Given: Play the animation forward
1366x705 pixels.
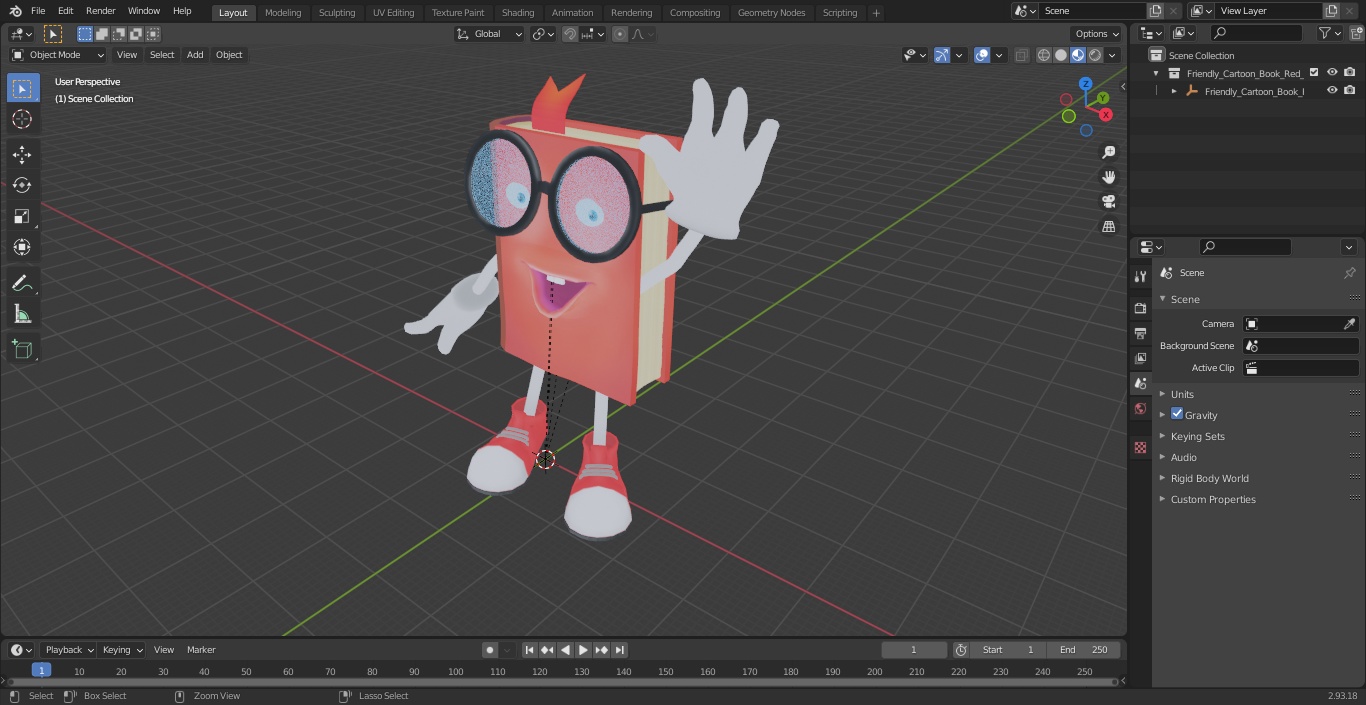Looking at the screenshot, I should click(584, 650).
